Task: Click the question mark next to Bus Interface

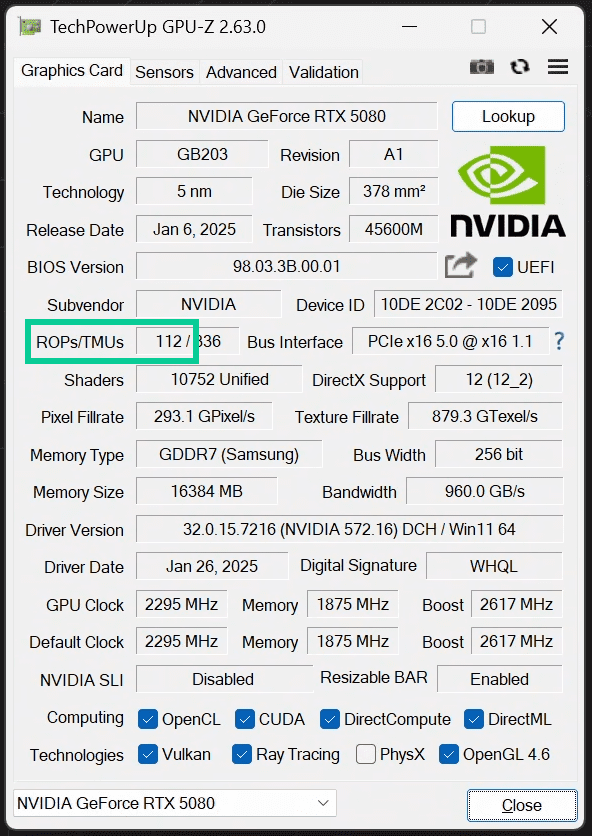Action: point(557,341)
